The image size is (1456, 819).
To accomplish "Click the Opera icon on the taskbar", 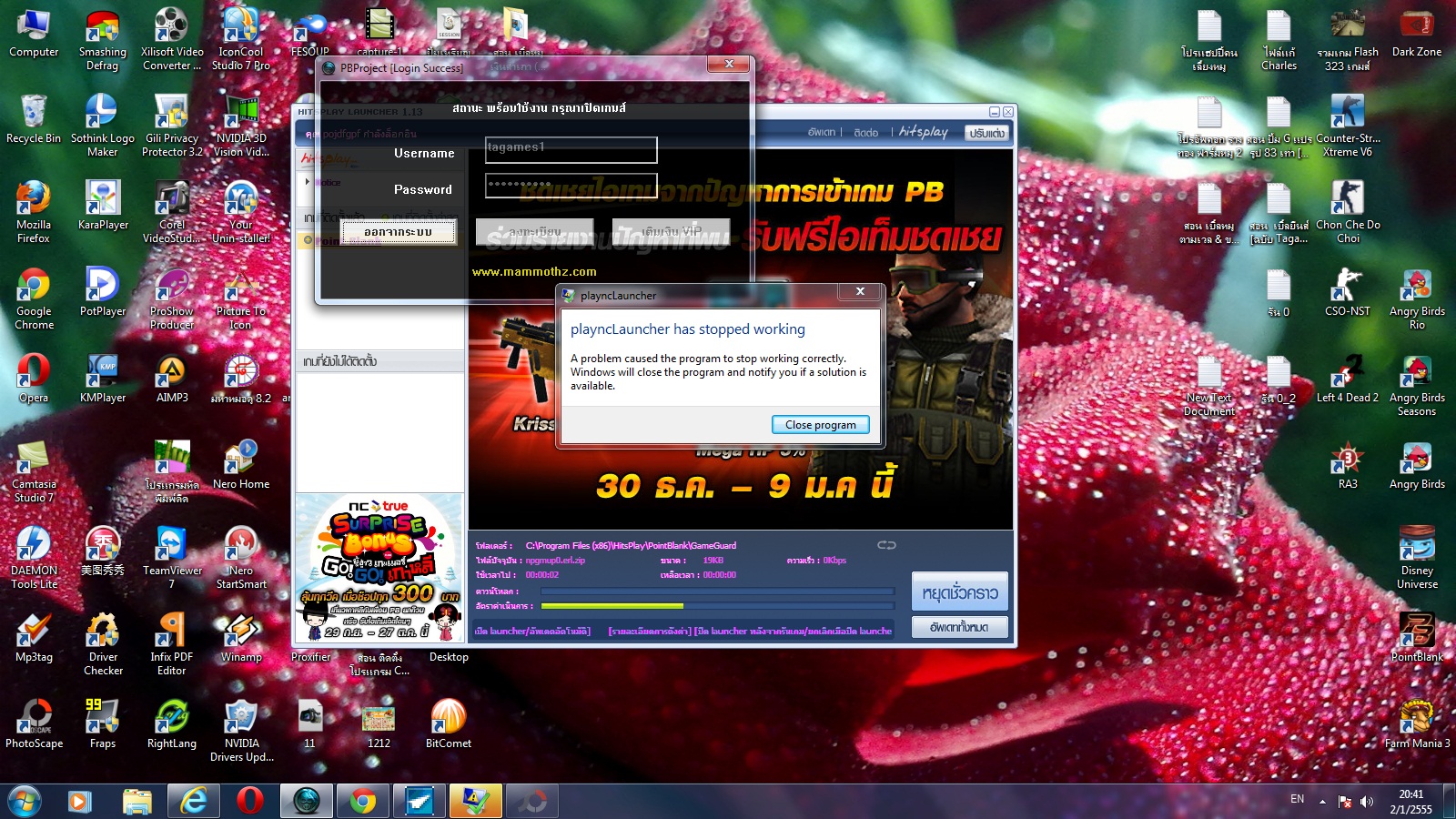I will 249,801.
